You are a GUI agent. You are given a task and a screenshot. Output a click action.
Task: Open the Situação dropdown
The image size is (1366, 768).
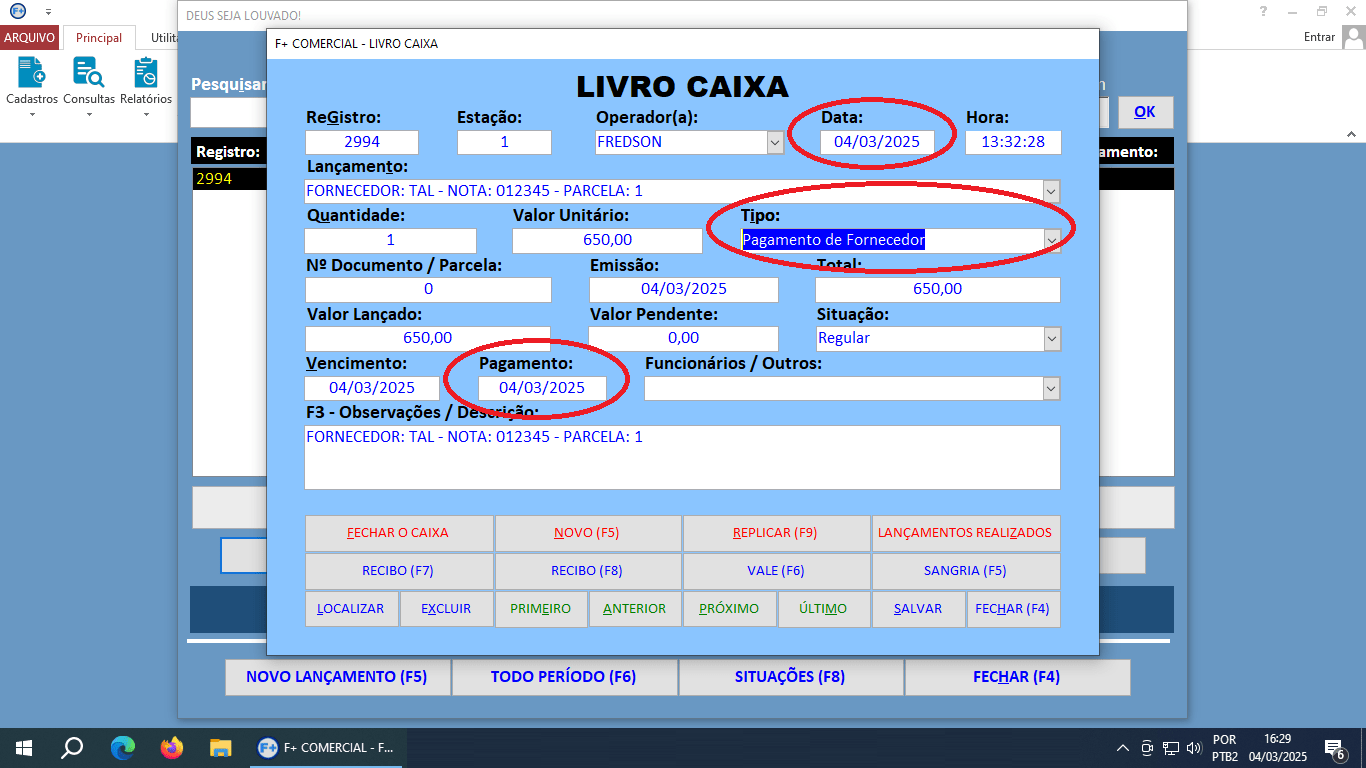point(1051,338)
